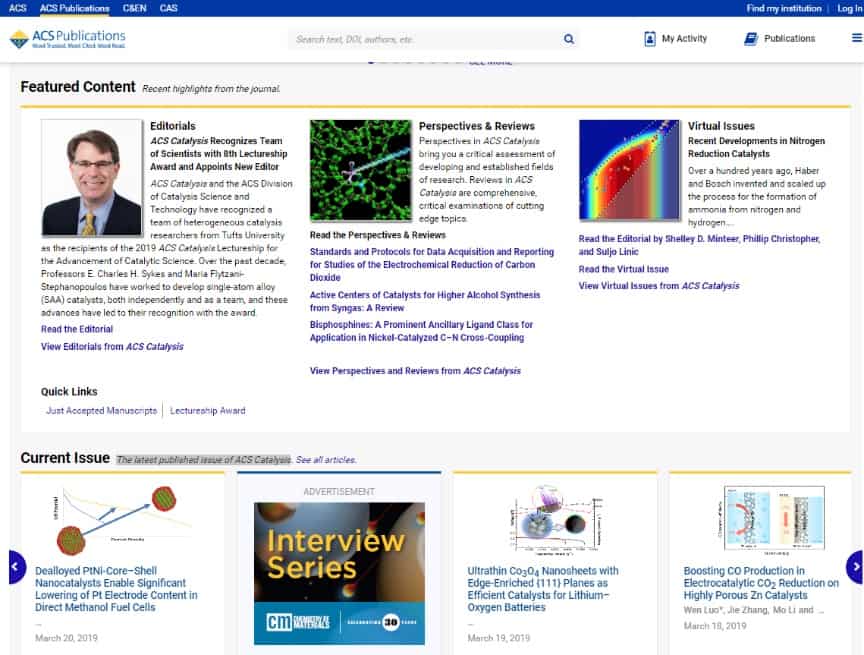This screenshot has width=864, height=655.
Task: Click the editor portrait photo
Action: point(91,177)
